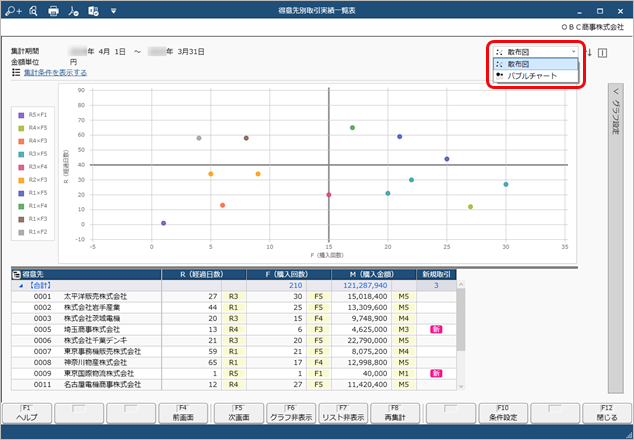Screen dimensions: 634x440
Task: Click the search preview icon in title bar
Action: tap(34, 11)
